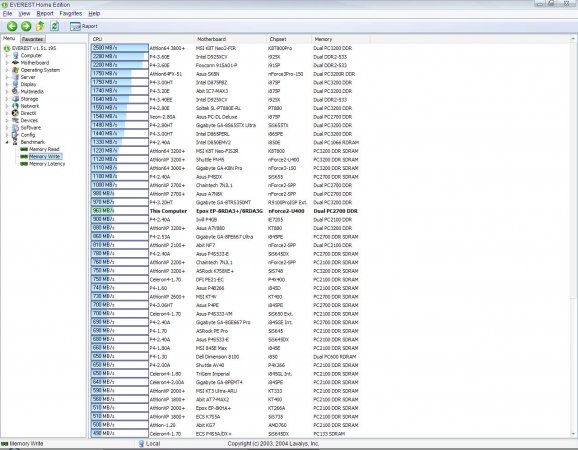Viewport: 578px width, 450px height.
Task: Collapse the Benchmark tree node
Action: 7,142
